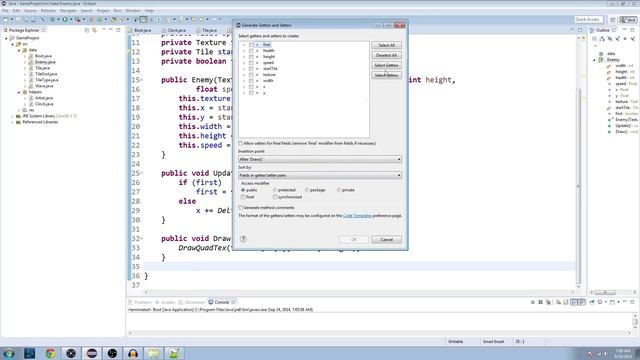
Task: Open the headphones app in taskbar
Action: (133, 353)
